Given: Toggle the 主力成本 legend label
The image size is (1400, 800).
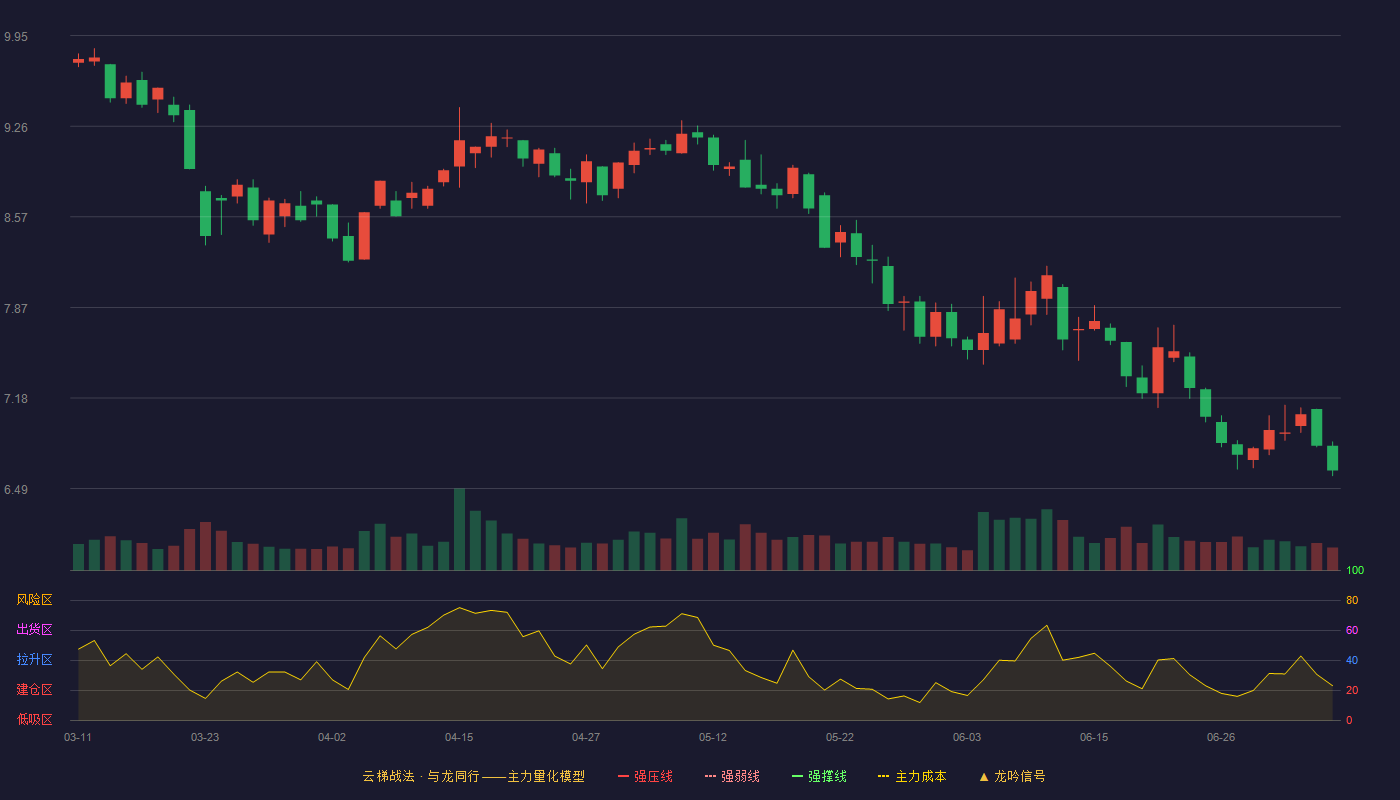Looking at the screenshot, I should (920, 776).
